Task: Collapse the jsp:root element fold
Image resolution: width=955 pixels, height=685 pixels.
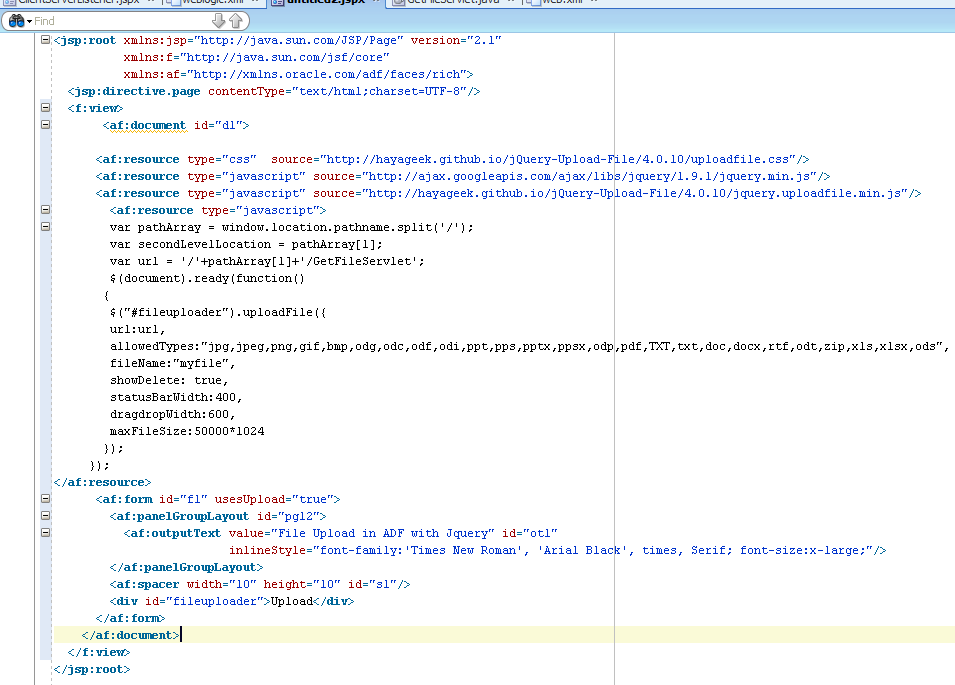Action: tap(45, 40)
